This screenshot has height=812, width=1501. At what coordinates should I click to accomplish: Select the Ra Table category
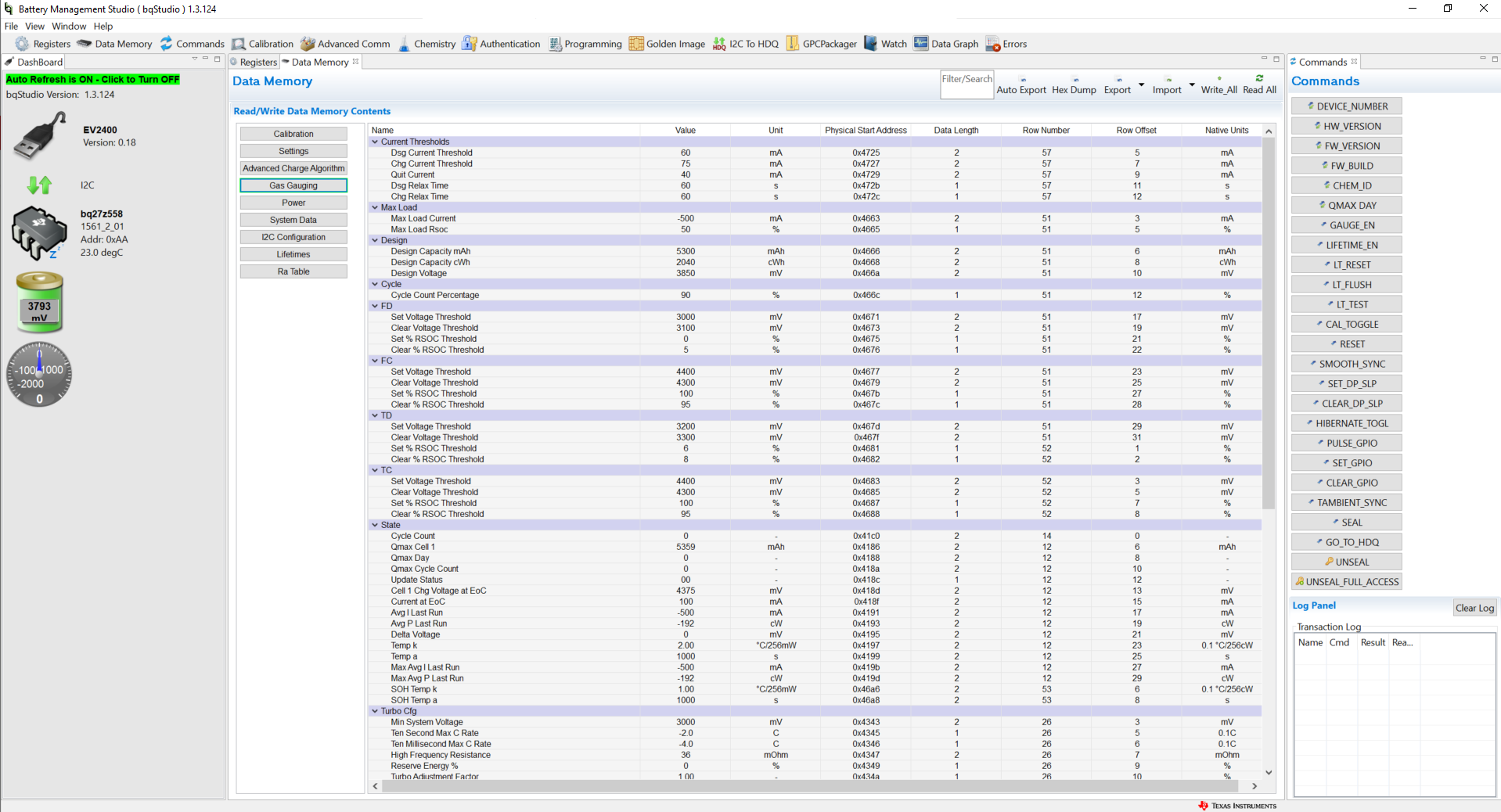coord(293,271)
